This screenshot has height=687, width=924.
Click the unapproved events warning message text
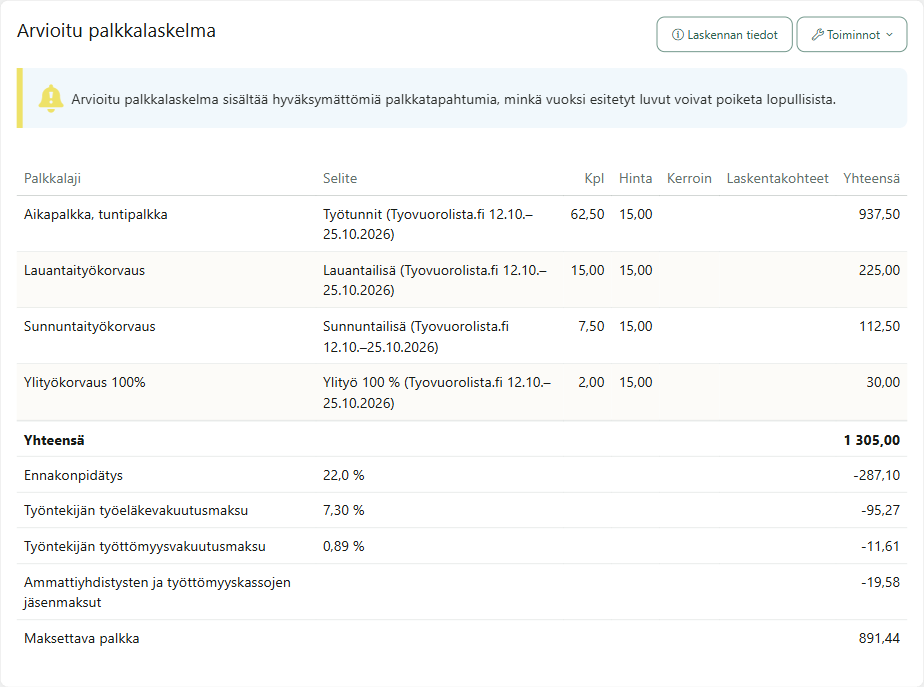[x=453, y=100]
